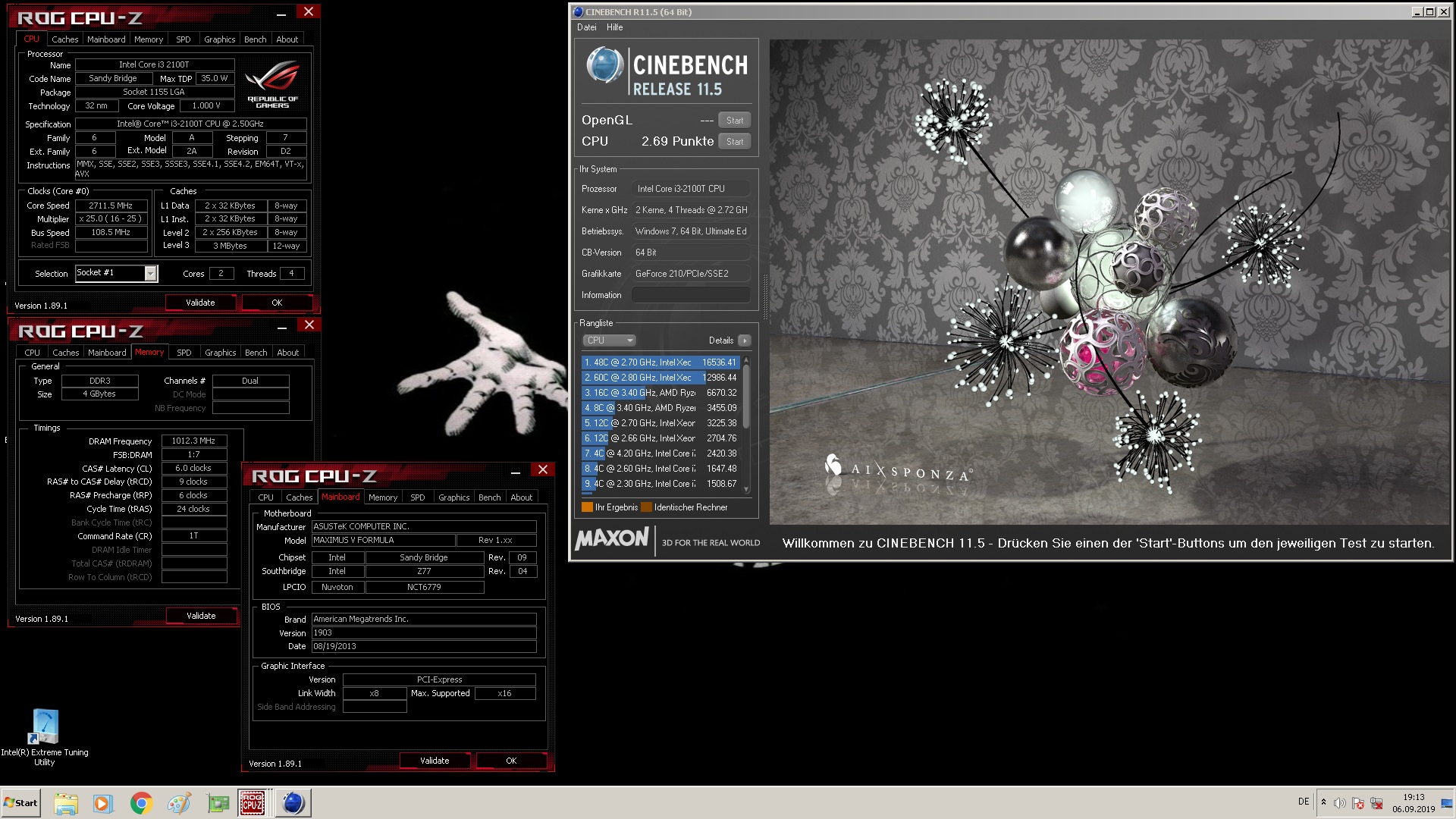
Task: Open Windows Explorer from the taskbar
Action: tap(66, 803)
